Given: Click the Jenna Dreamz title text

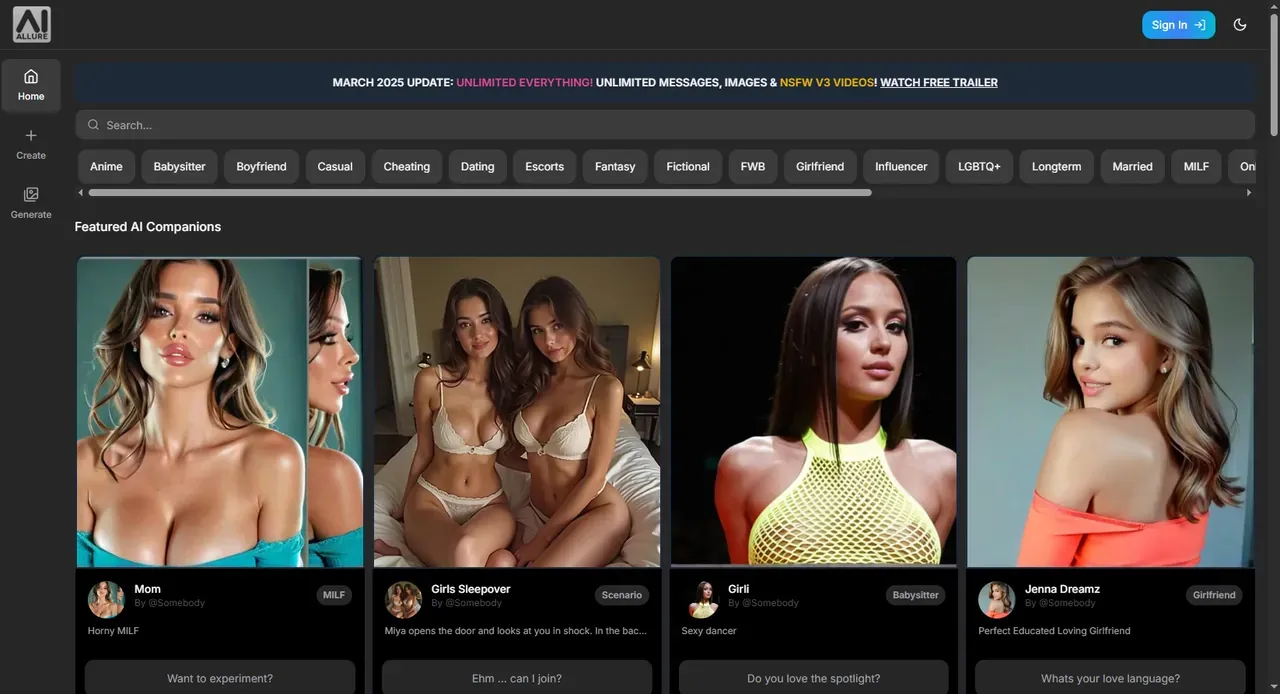Looking at the screenshot, I should (1062, 589).
